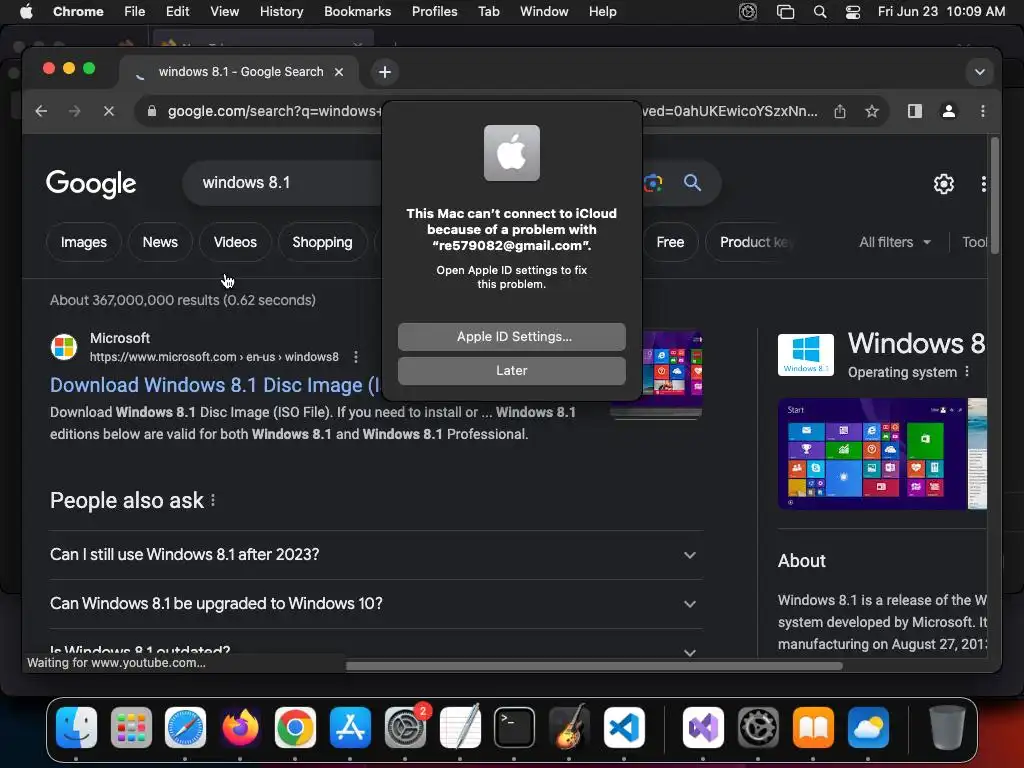Image resolution: width=1024 pixels, height=768 pixels.
Task: Open options dots beside People also ask
Action: tap(213, 501)
